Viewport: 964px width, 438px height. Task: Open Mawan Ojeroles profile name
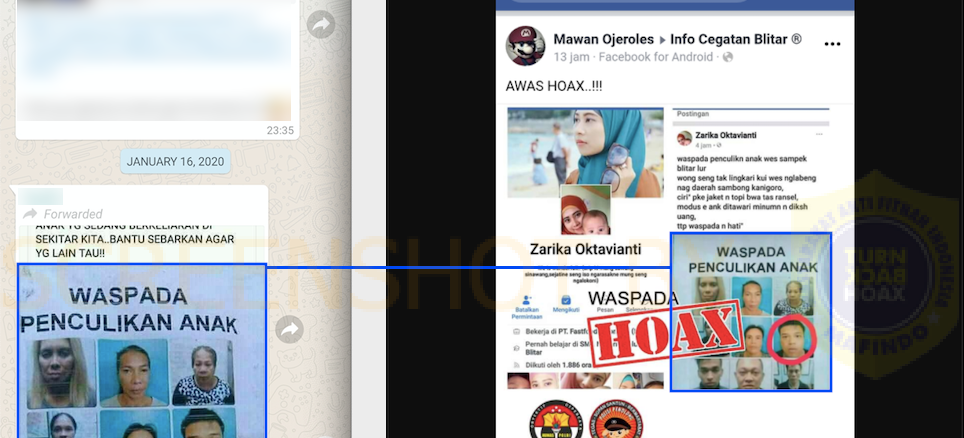(x=604, y=39)
